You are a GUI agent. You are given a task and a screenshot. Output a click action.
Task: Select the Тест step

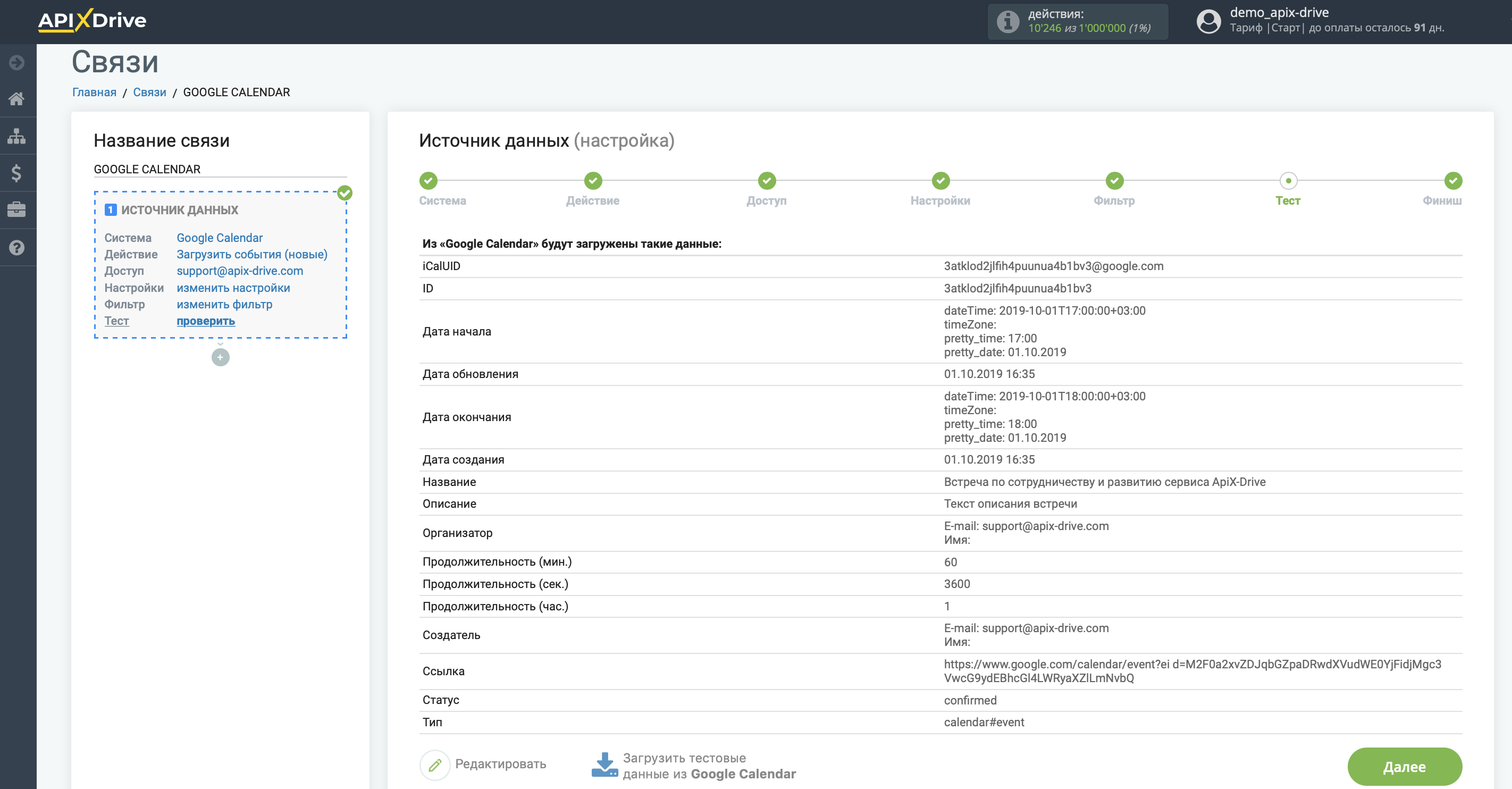coord(1288,180)
